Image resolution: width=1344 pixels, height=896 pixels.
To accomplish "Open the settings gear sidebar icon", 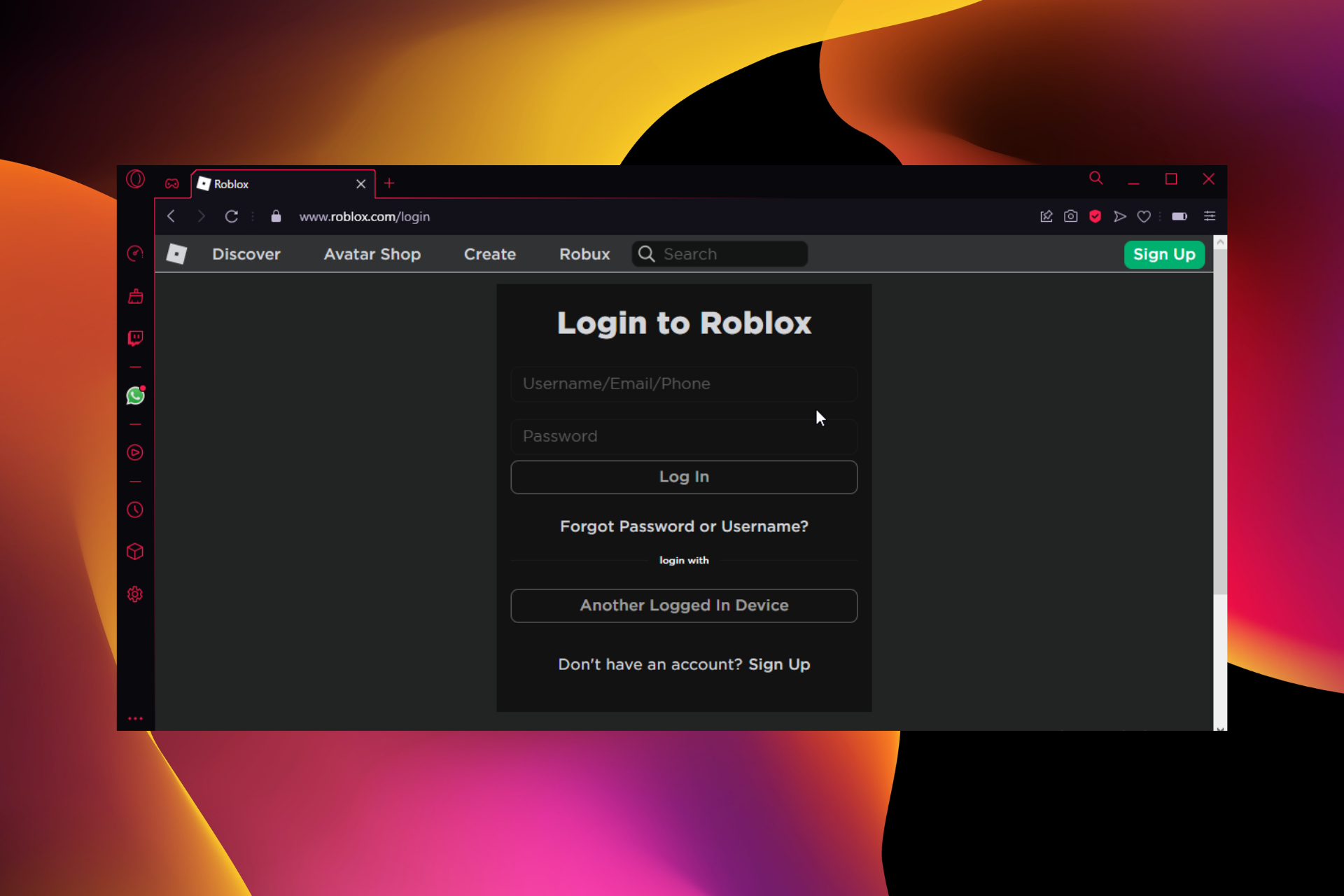I will pyautogui.click(x=135, y=595).
